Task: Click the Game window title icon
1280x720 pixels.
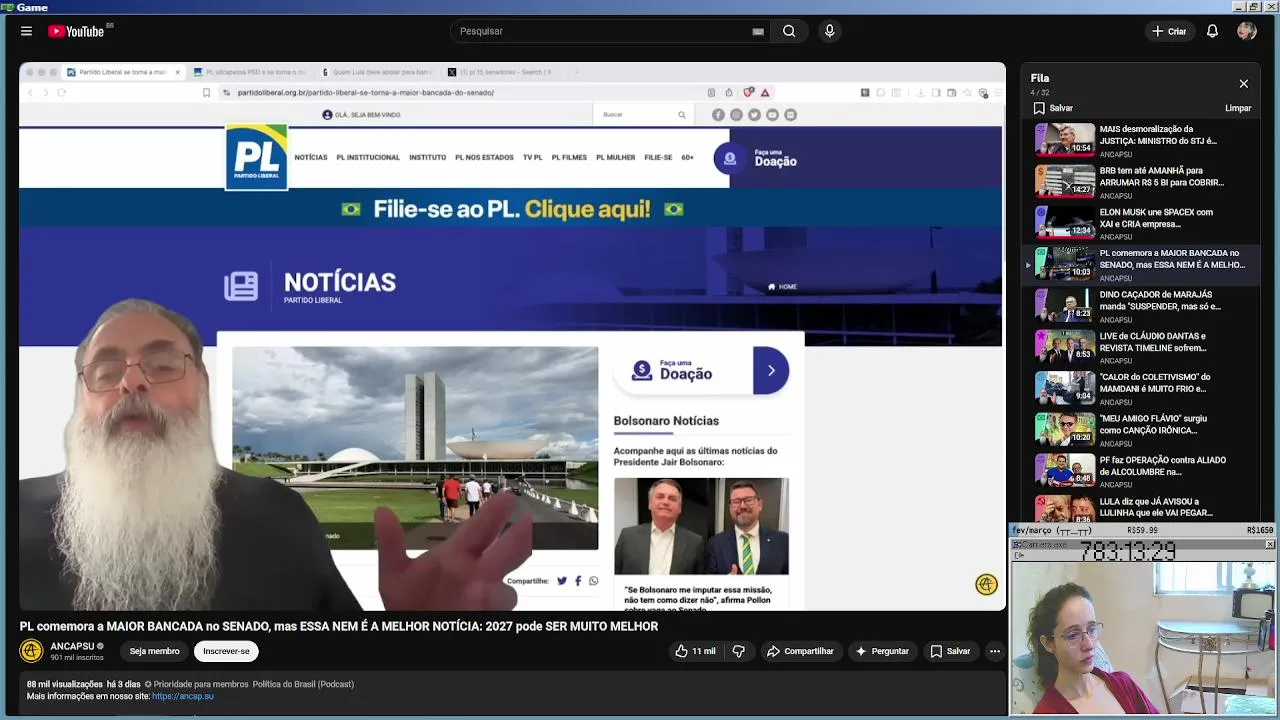Action: click(x=7, y=7)
